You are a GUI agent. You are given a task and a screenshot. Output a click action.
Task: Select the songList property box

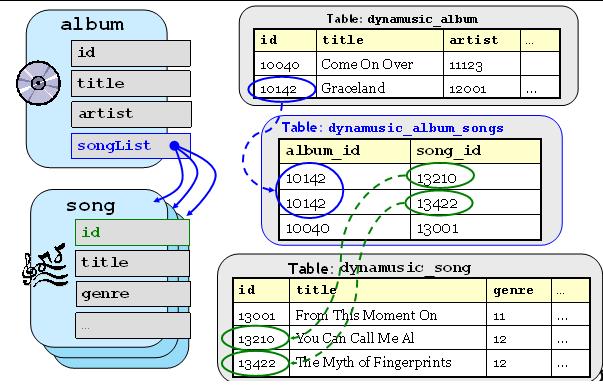point(131,146)
